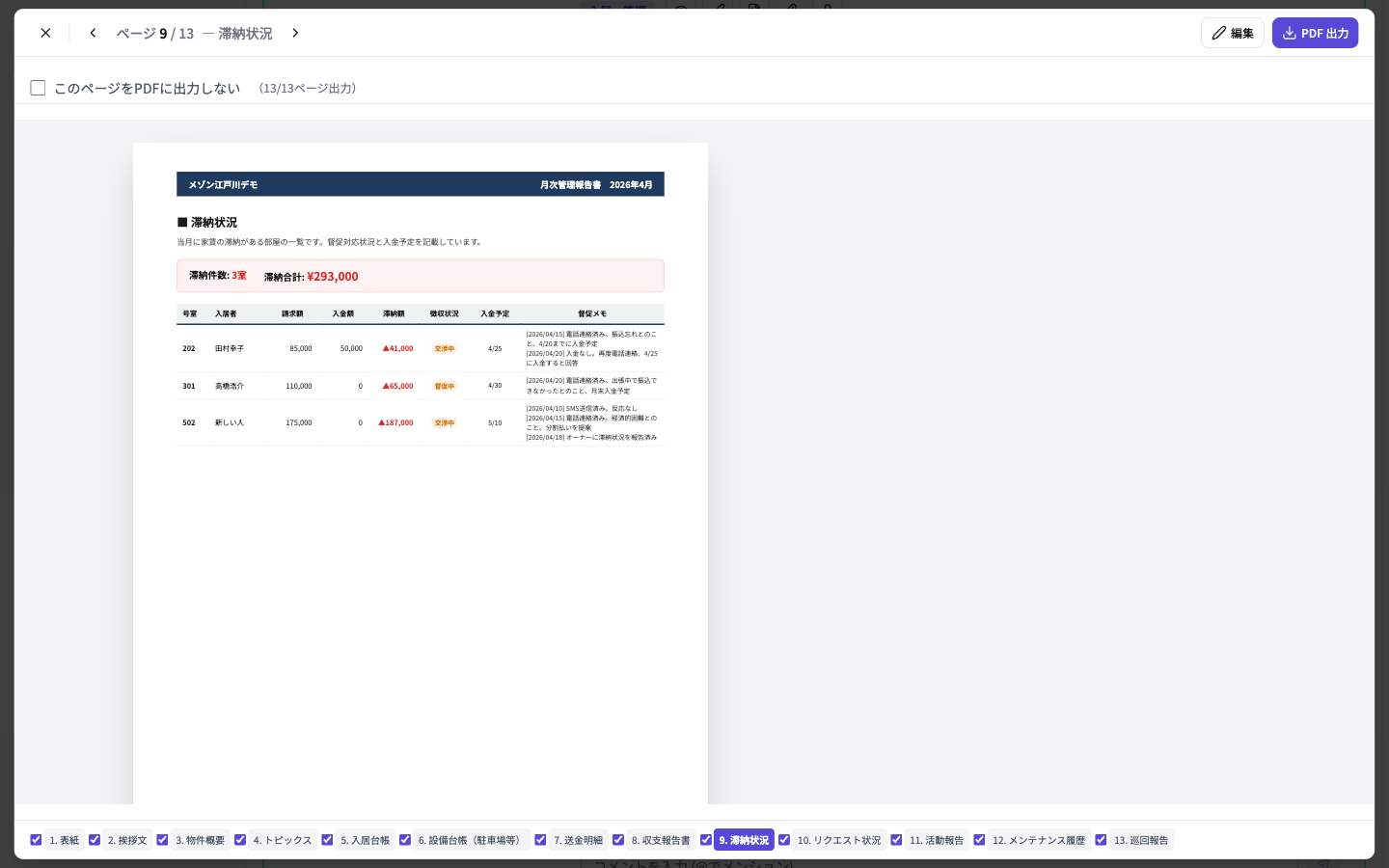Jump to 5. 入居台帳 page tab
Image resolution: width=1389 pixels, height=868 pixels.
click(x=365, y=840)
